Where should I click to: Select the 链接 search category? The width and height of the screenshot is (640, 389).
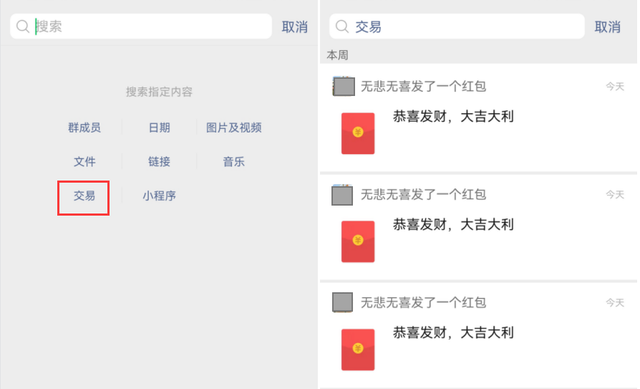(x=159, y=162)
